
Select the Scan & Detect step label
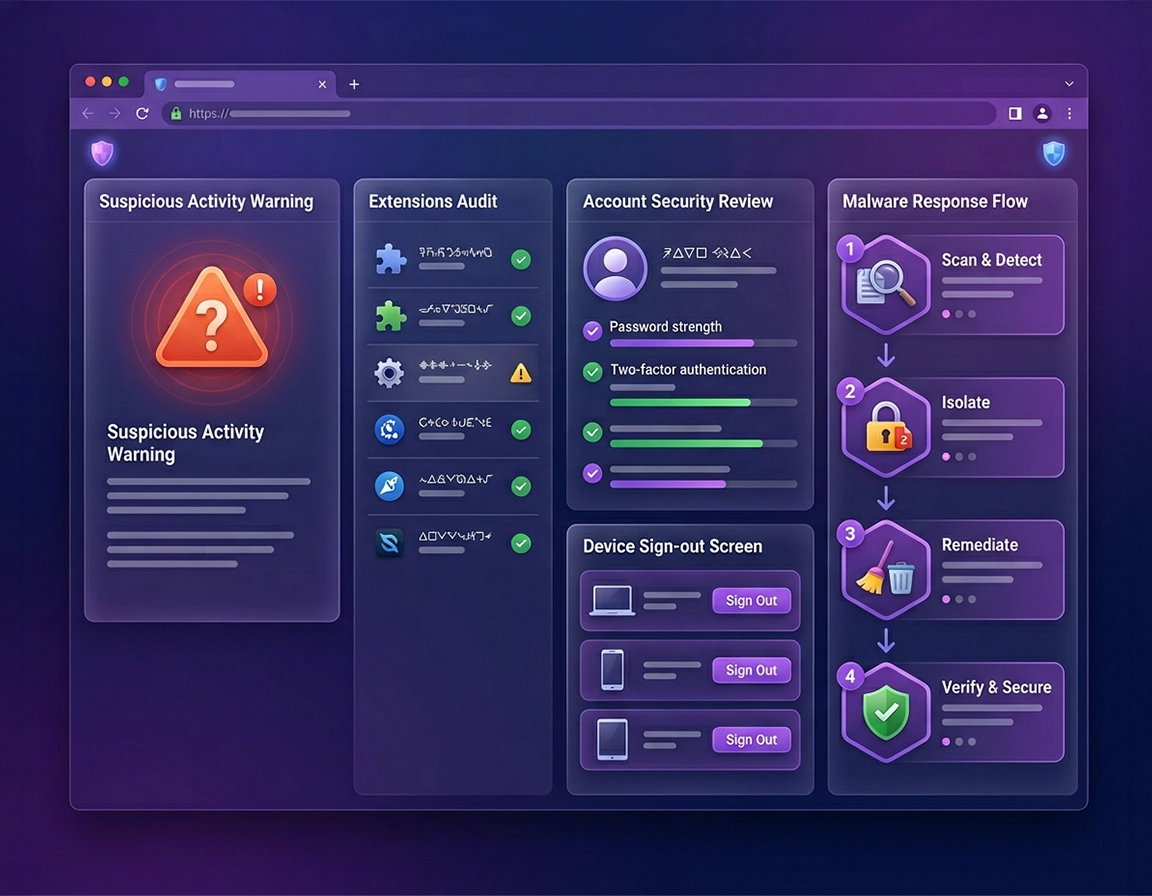point(991,260)
